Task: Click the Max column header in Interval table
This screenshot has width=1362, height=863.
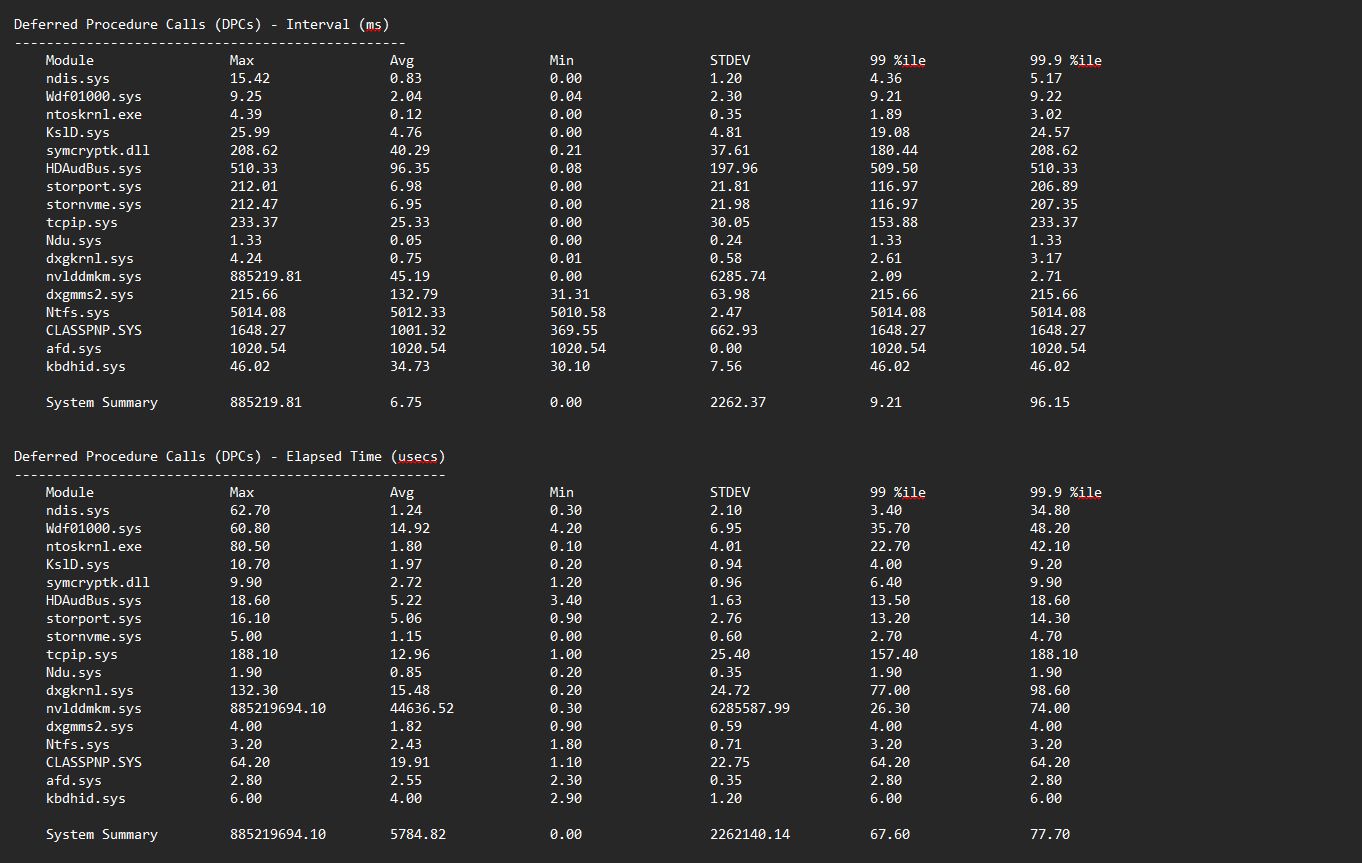Action: click(x=241, y=60)
